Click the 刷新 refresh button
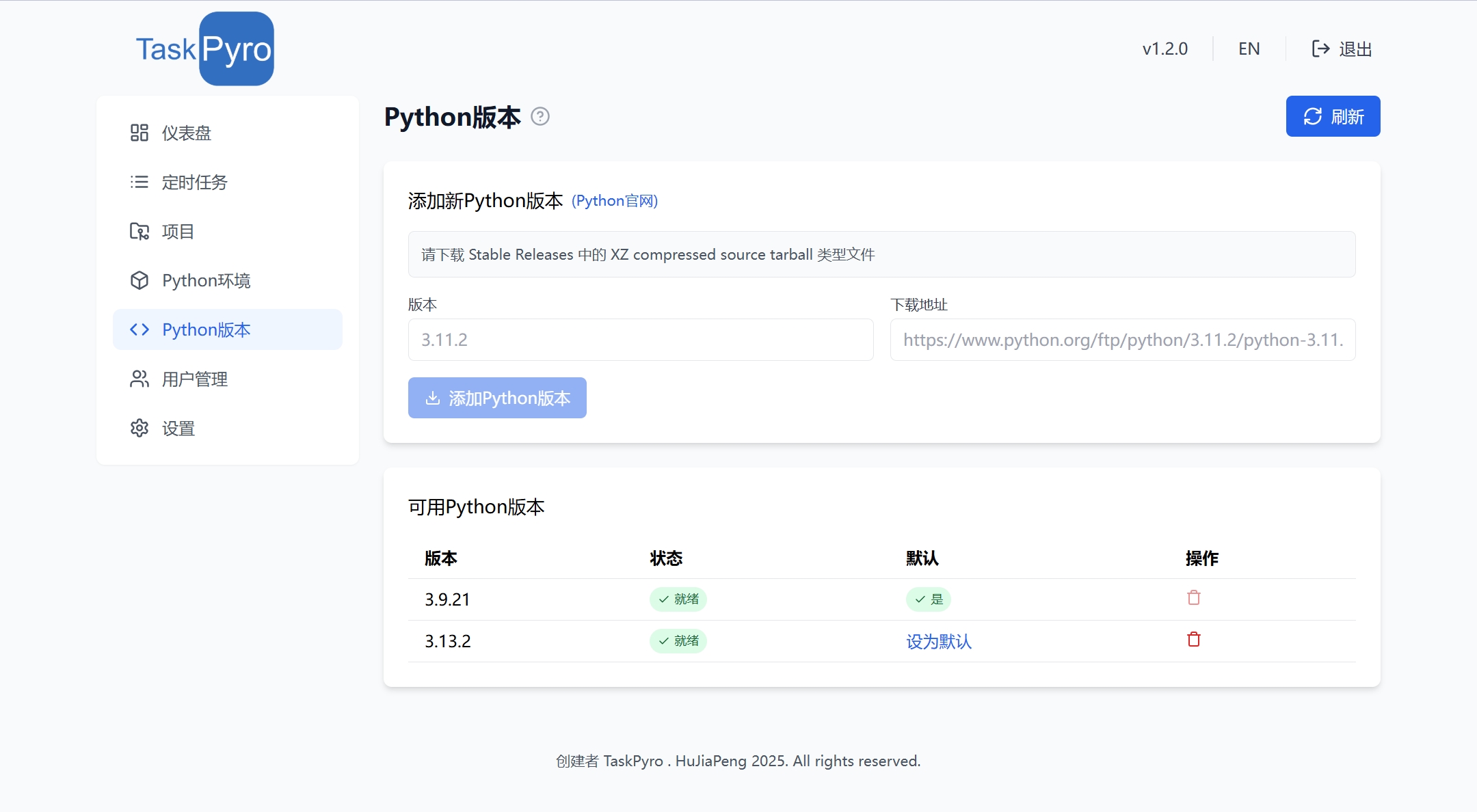 pos(1333,116)
